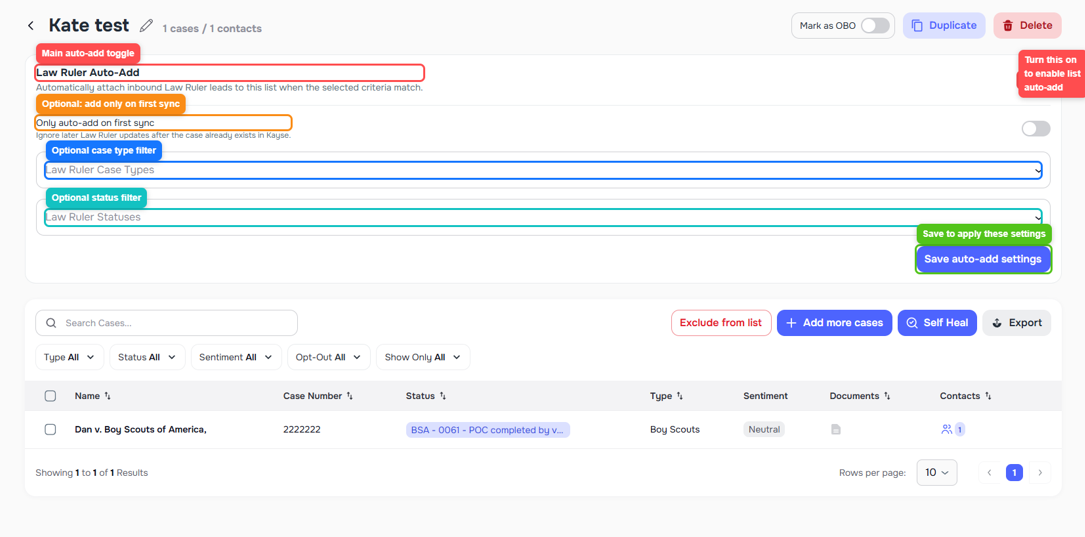Click Showing 1 to 1 of 1 Results
1085x537 pixels.
click(91, 473)
